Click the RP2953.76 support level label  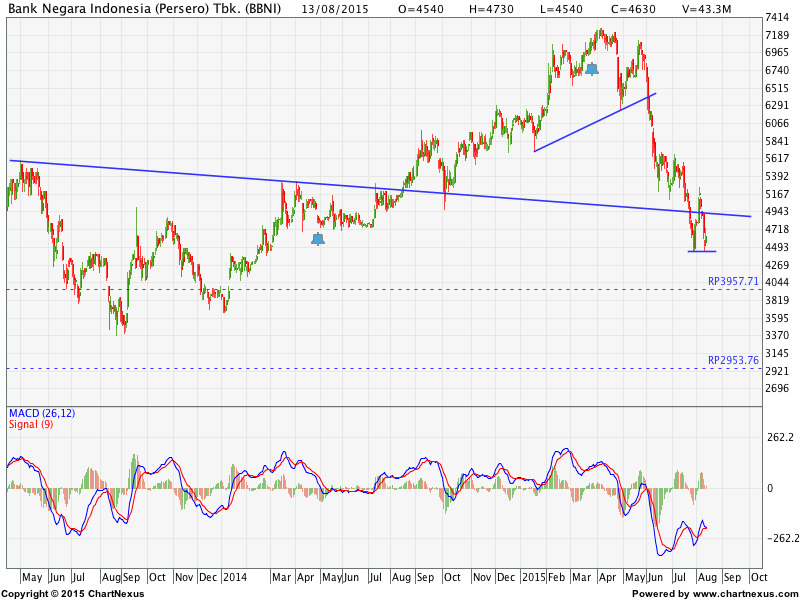733,360
